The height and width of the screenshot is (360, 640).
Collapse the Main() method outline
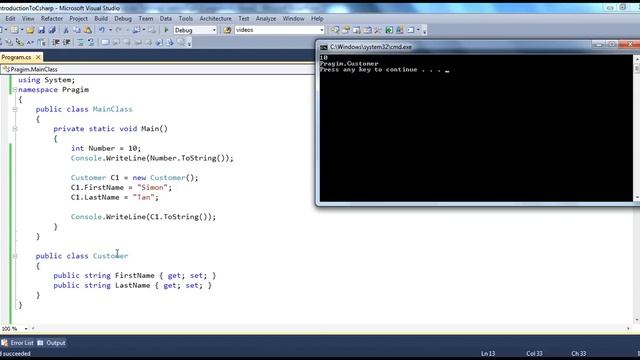click(x=15, y=129)
